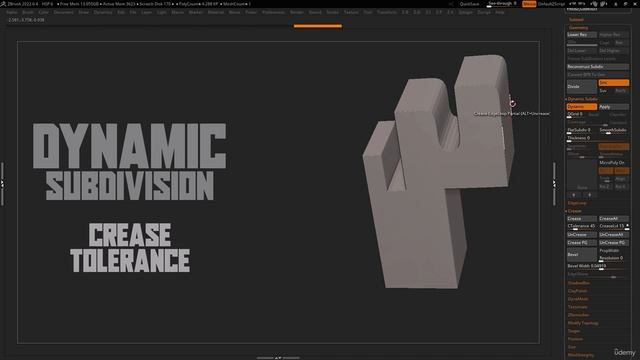The height and width of the screenshot is (360, 640).
Task: Click the Crease PG button
Action: [x=582, y=243]
